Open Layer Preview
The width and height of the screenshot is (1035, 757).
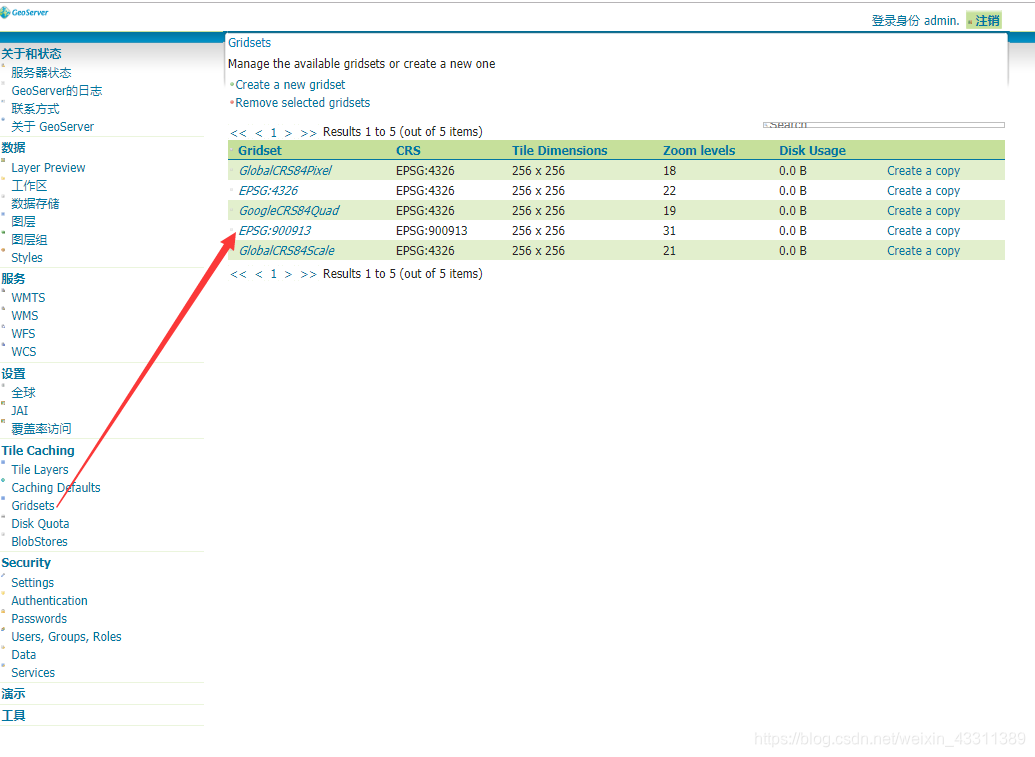click(x=48, y=168)
